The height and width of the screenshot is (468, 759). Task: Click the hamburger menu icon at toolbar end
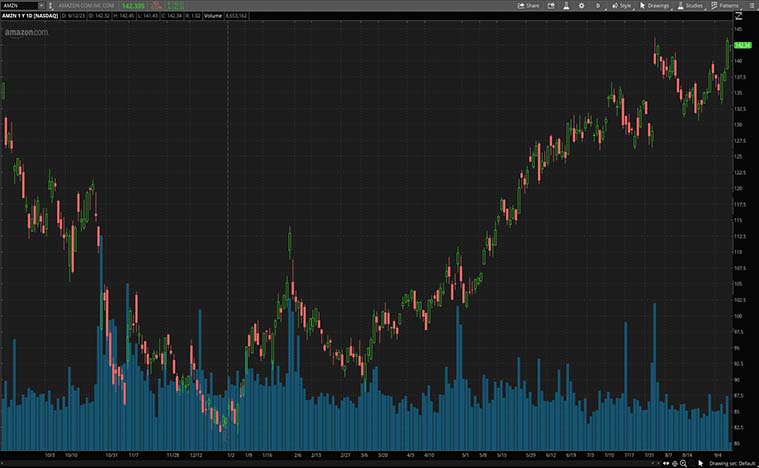751,5
